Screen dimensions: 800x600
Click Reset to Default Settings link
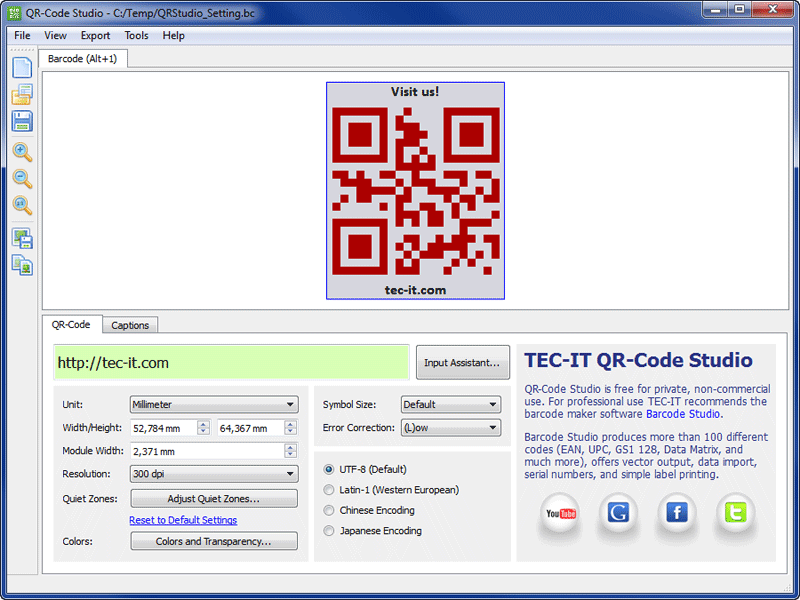coord(183,520)
